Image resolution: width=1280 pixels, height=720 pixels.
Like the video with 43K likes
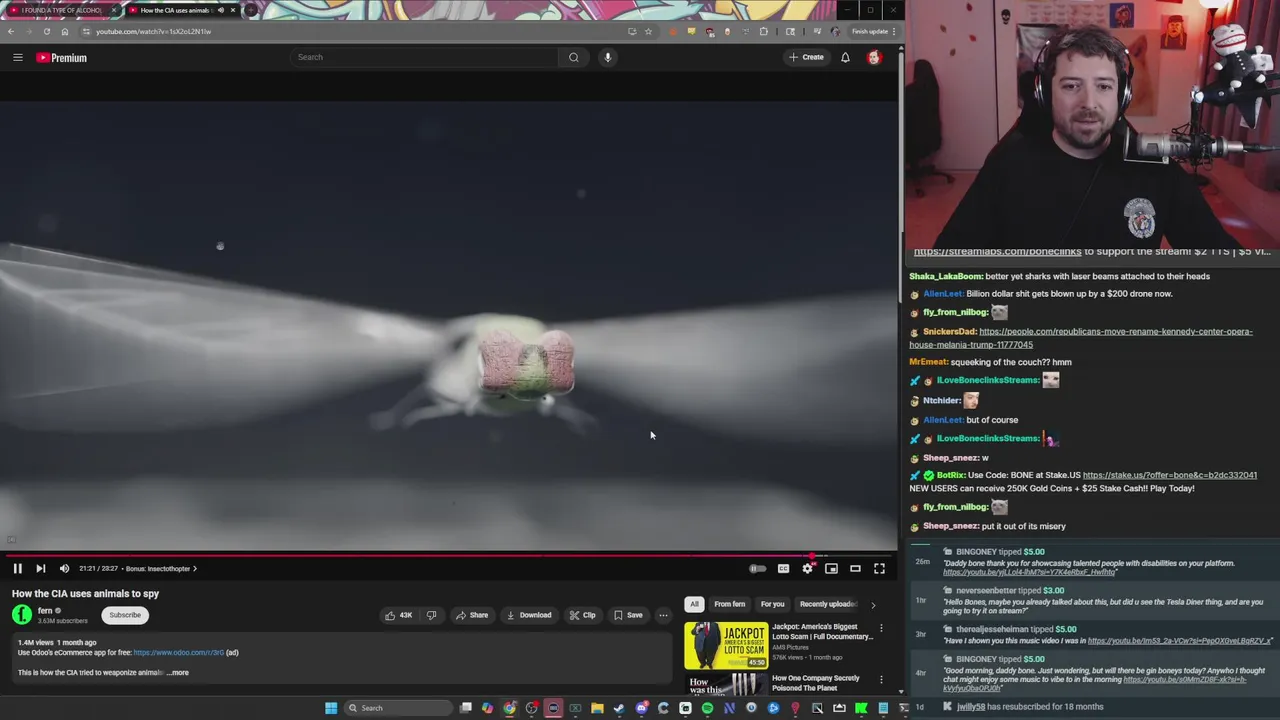(x=399, y=615)
